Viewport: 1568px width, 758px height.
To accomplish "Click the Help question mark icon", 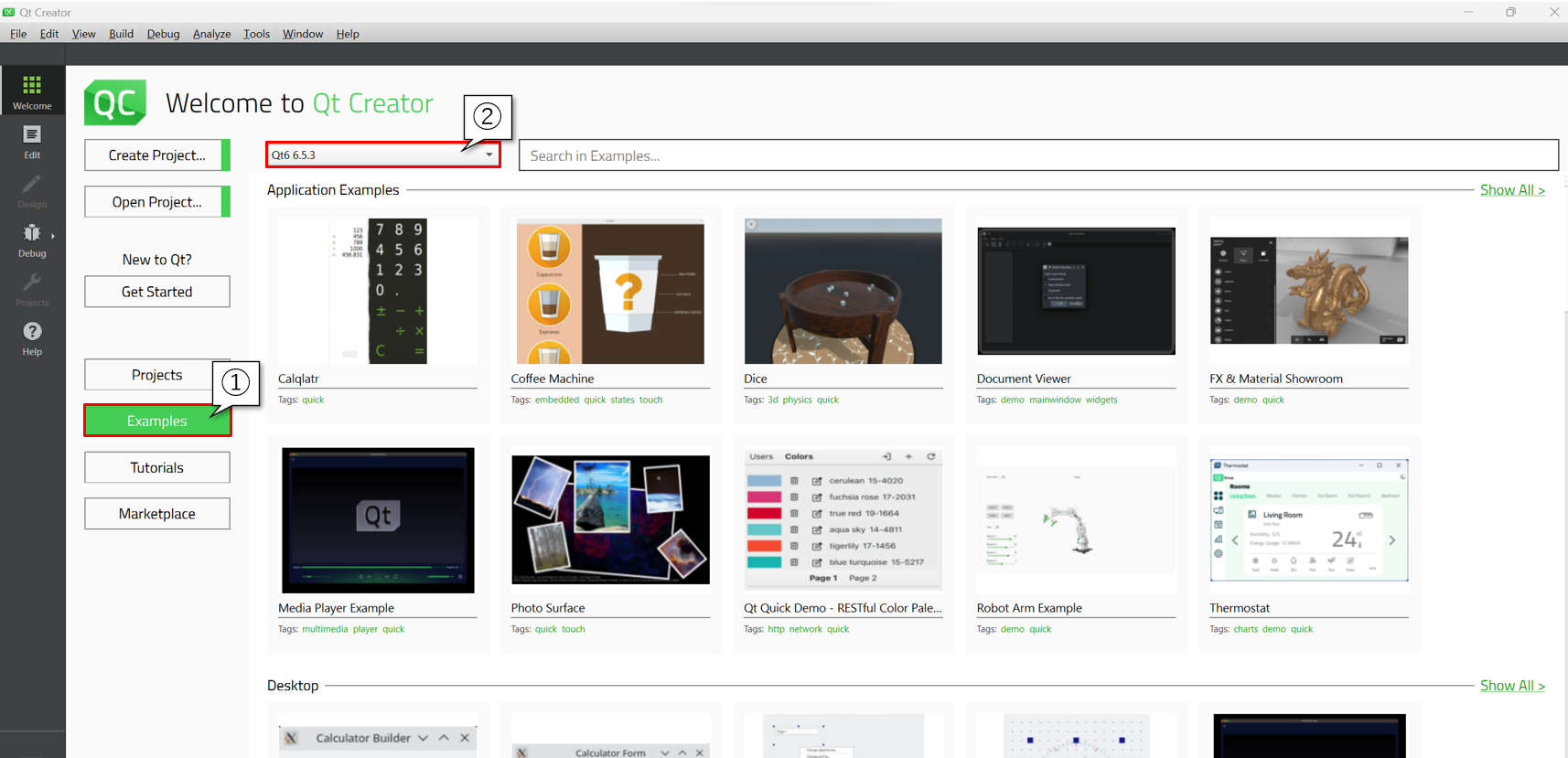I will (32, 337).
